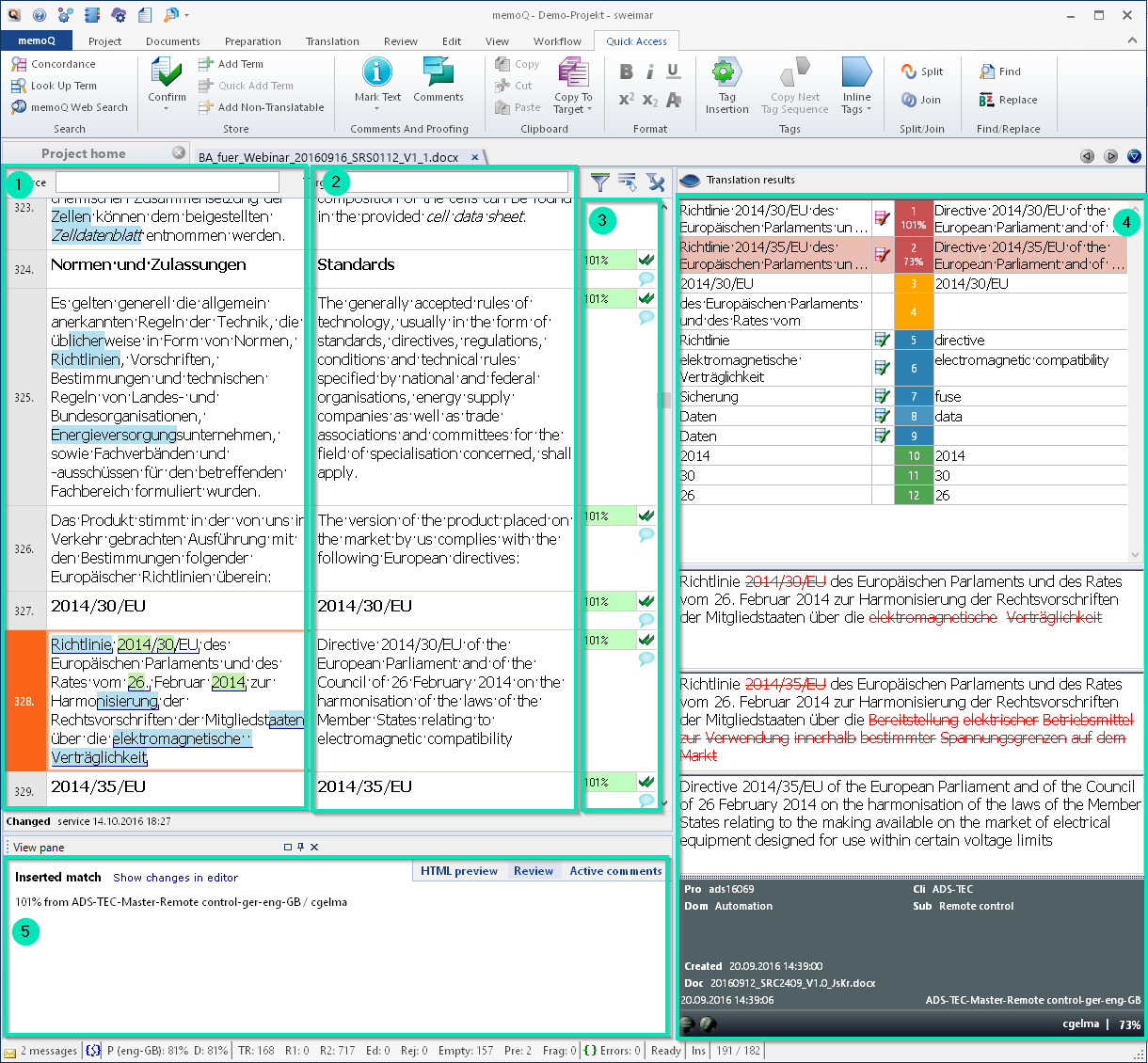This screenshot has width=1148, height=1063.
Task: Open the Workflow ribbon tab
Action: pos(557,41)
